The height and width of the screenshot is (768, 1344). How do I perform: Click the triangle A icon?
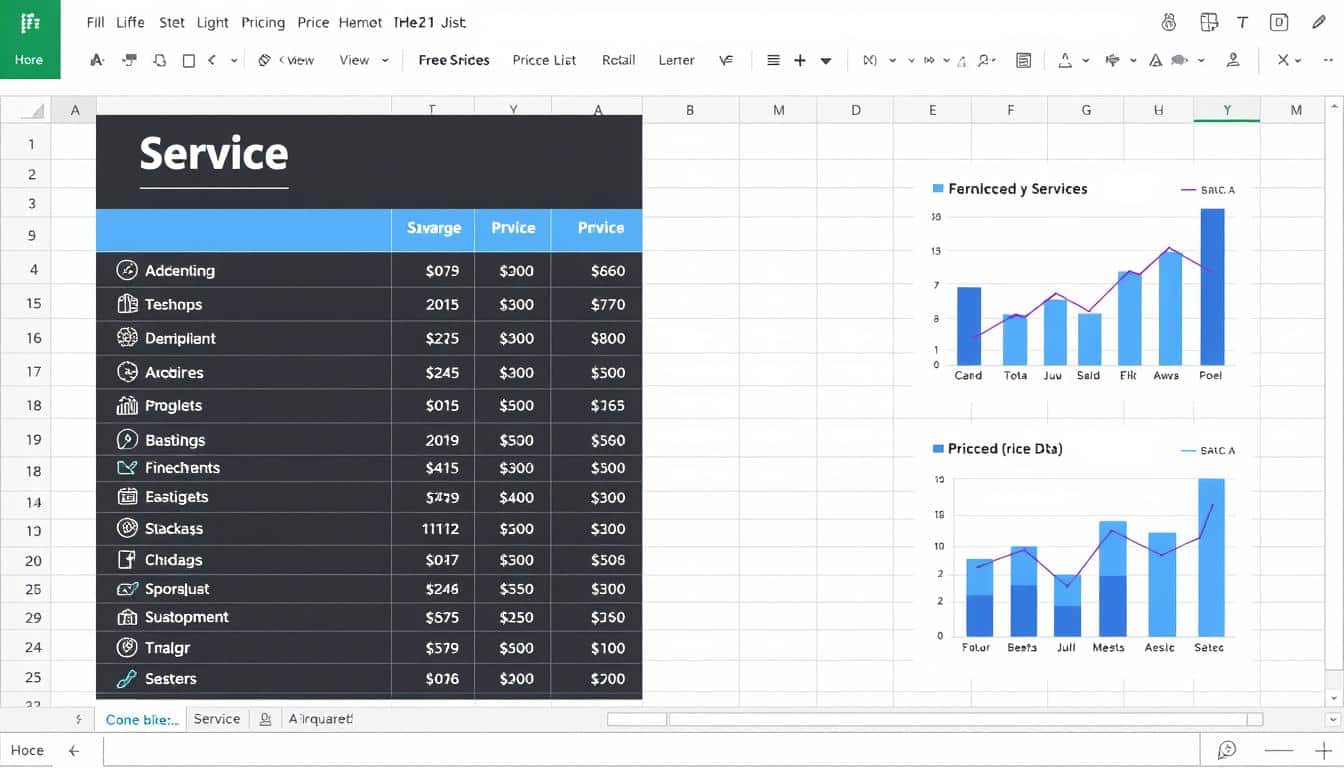(x=1156, y=60)
